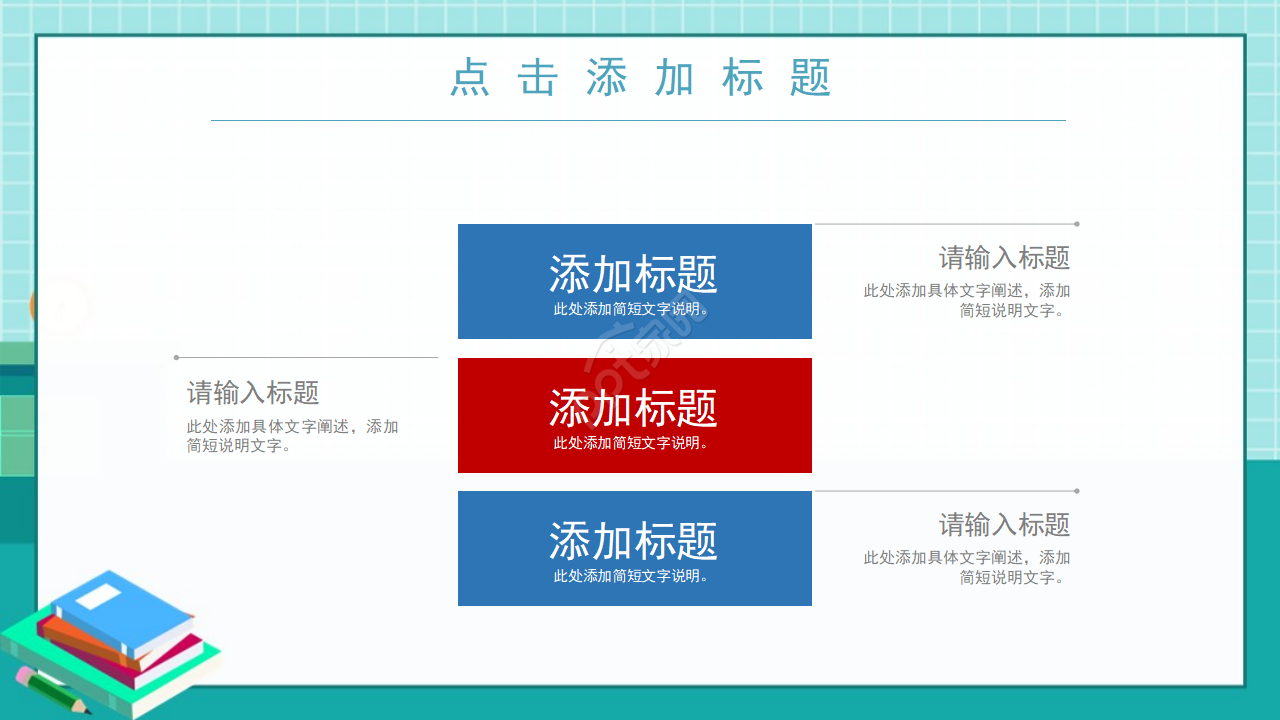Click the orange circle on the left edge
The image size is (1280, 720).
click(33, 307)
